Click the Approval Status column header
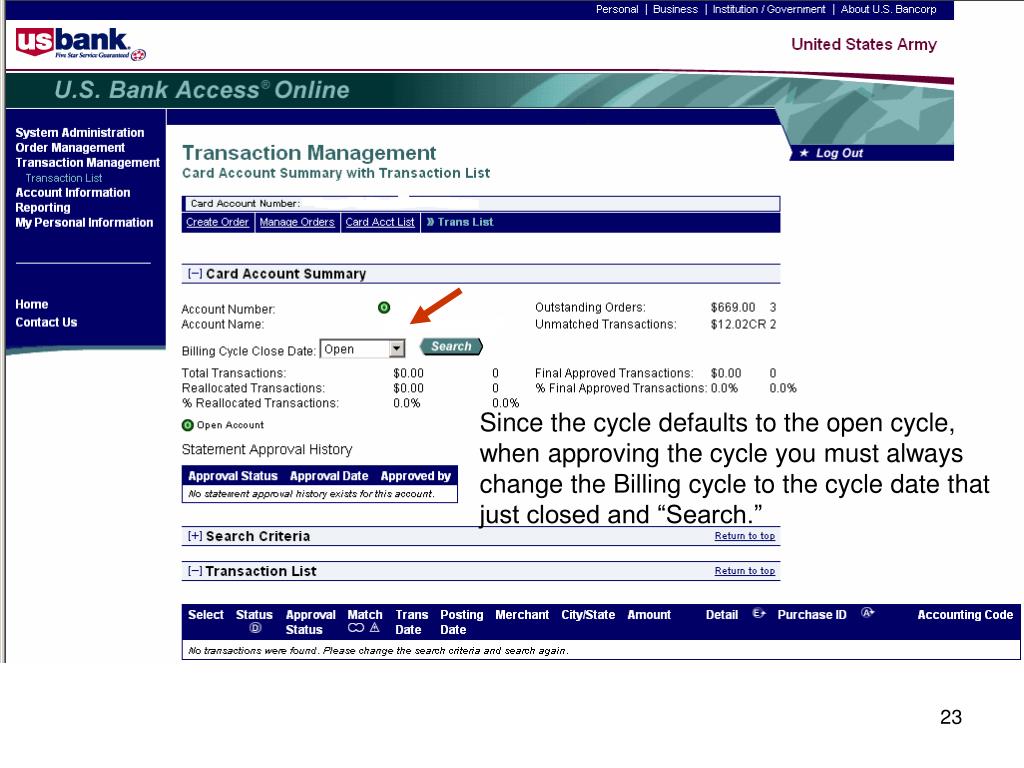The width and height of the screenshot is (1024, 768). click(x=232, y=476)
